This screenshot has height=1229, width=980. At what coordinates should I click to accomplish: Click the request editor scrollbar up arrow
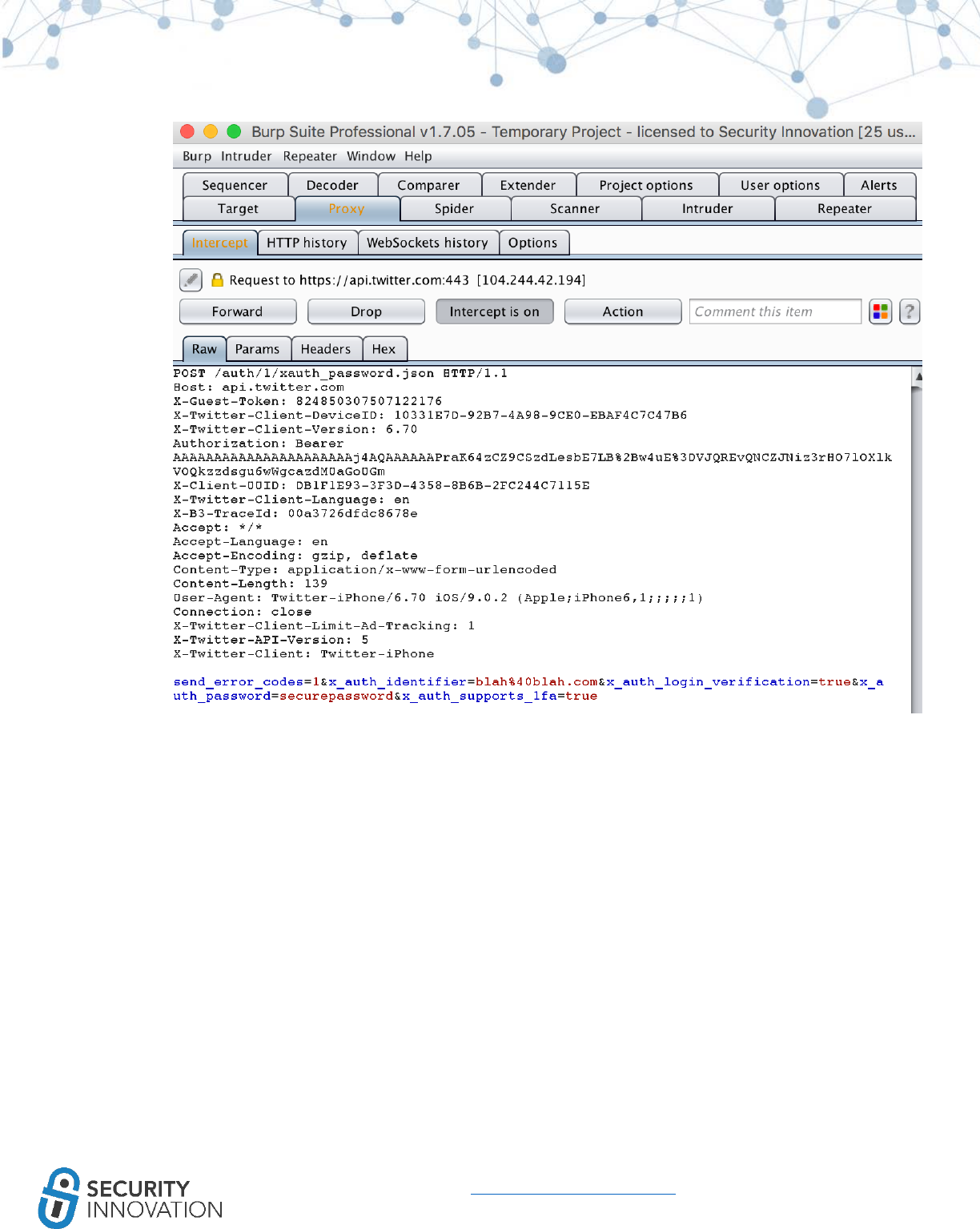pos(918,375)
